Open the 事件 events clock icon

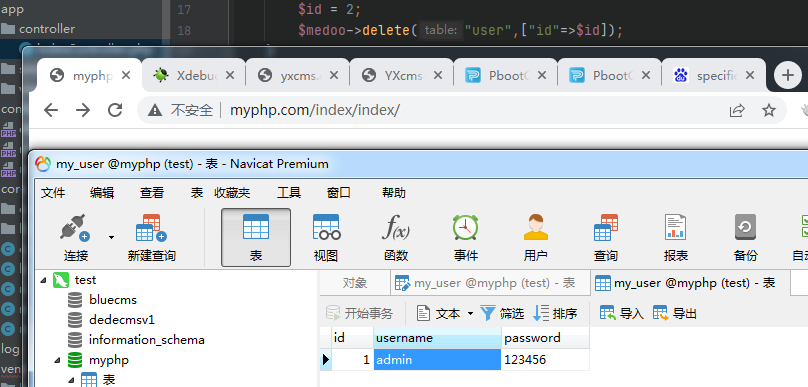pos(466,228)
